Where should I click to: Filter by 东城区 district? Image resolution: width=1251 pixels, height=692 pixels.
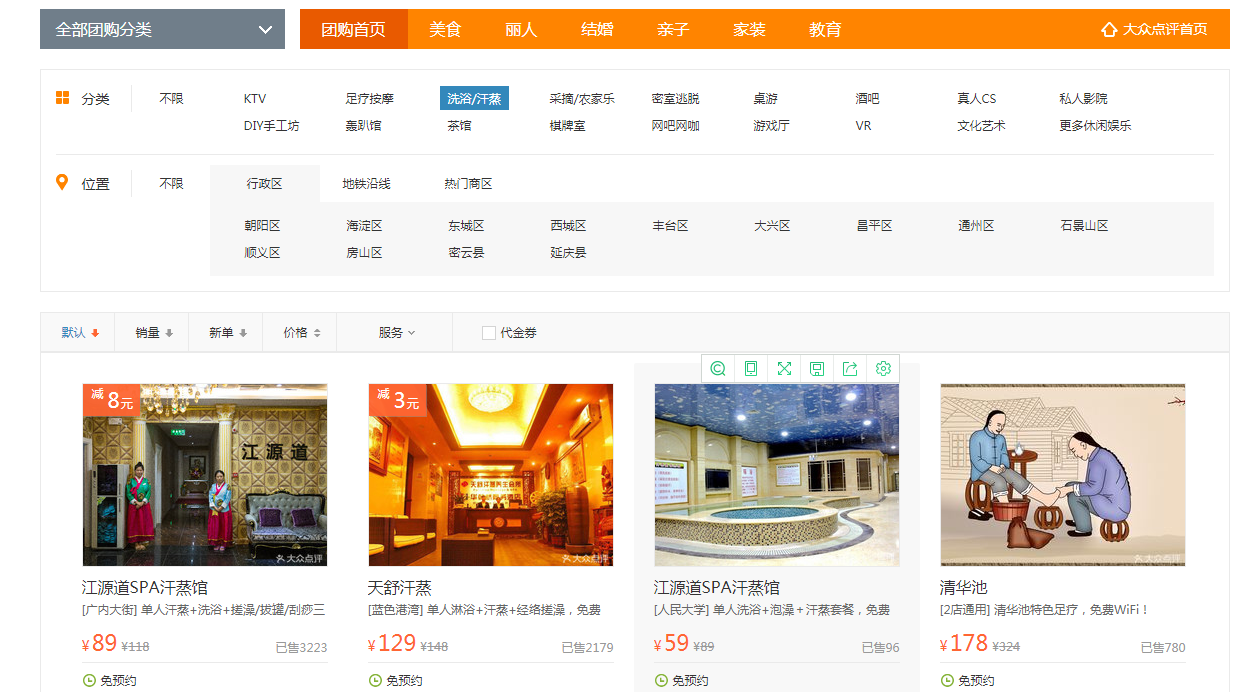[466, 226]
